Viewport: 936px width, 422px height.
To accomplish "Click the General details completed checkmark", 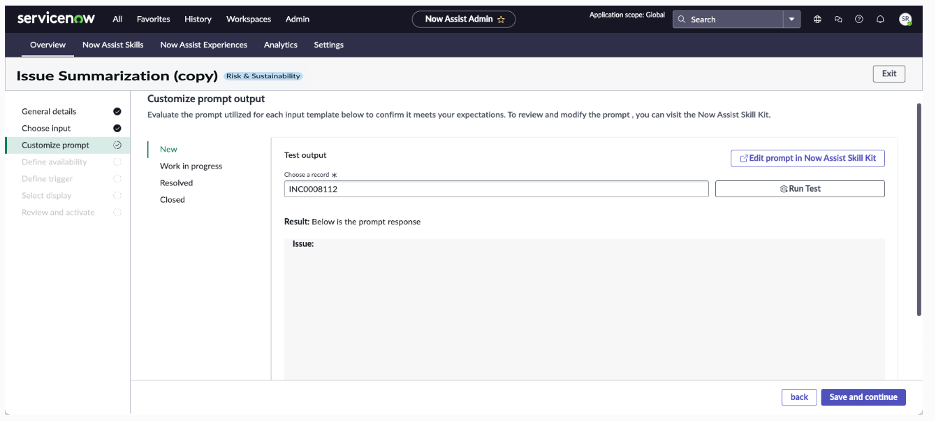I will 117,111.
